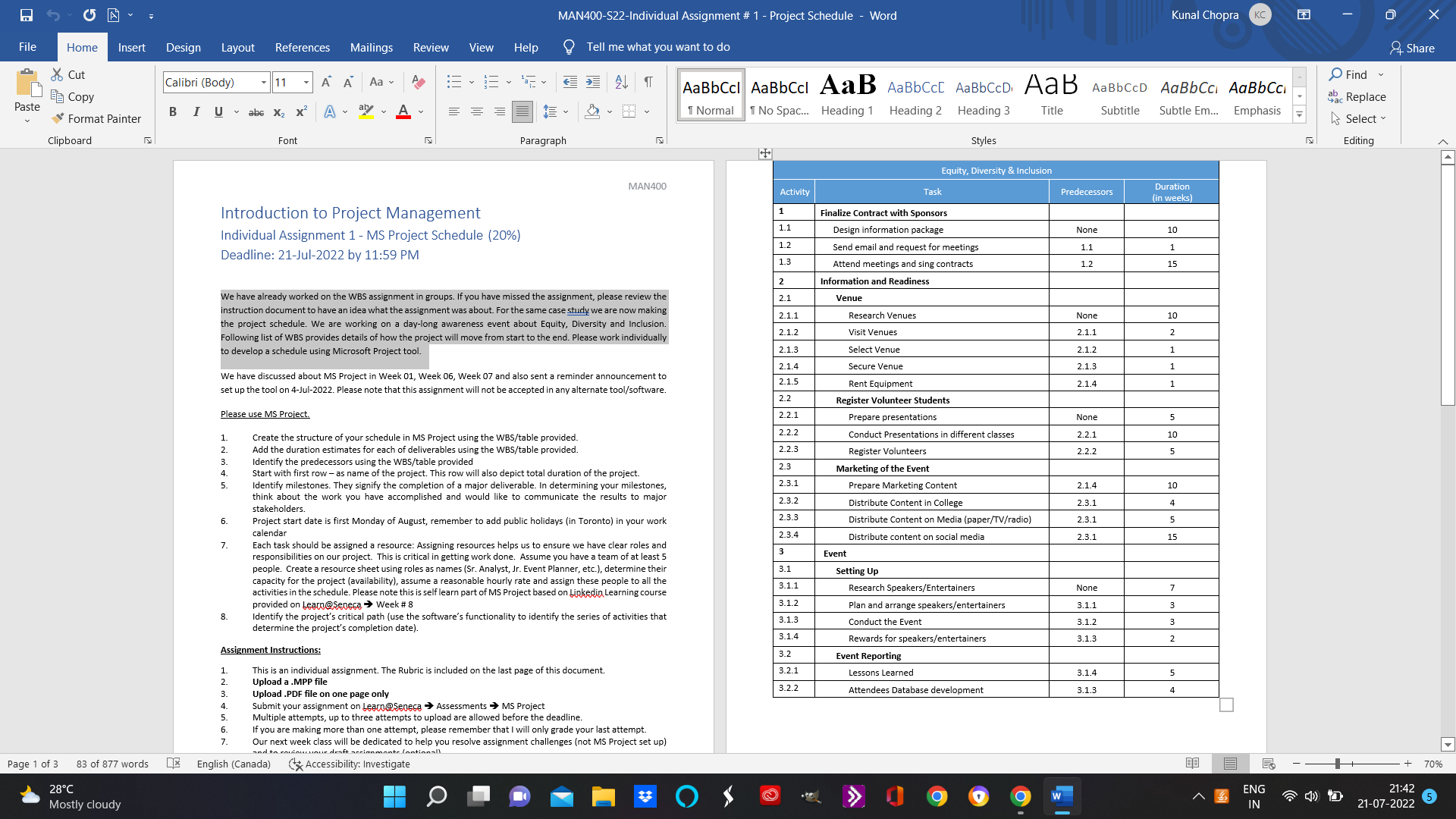Screen dimensions: 1456x819
Task: Select the Subscript icon
Action: [278, 112]
